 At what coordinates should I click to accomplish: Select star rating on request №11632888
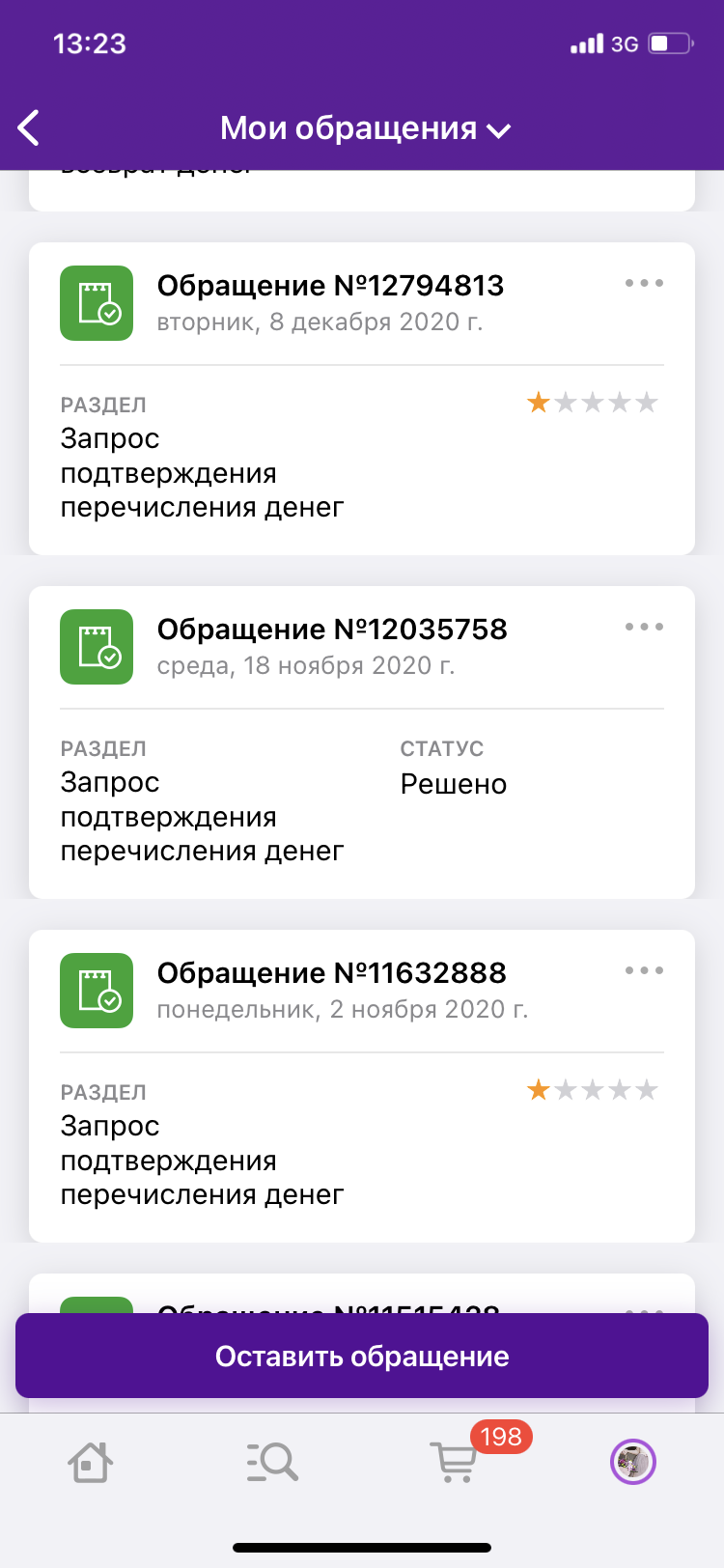(593, 1090)
